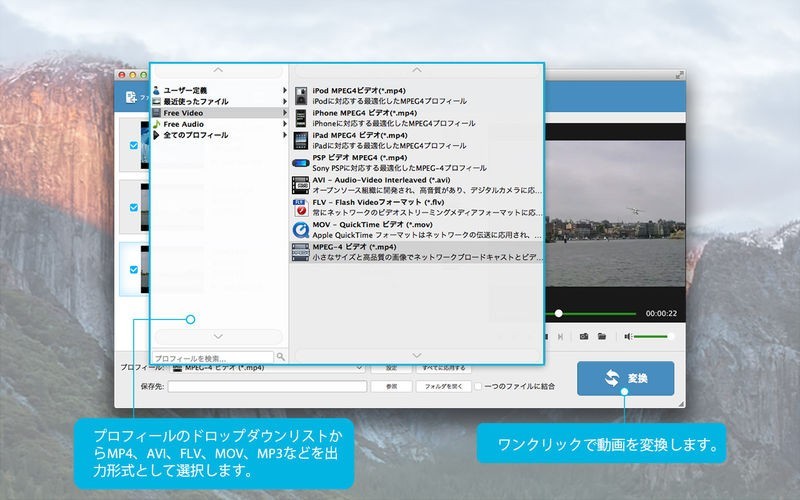800x500 pixels.
Task: Click the 変換 convert button
Action: (625, 379)
